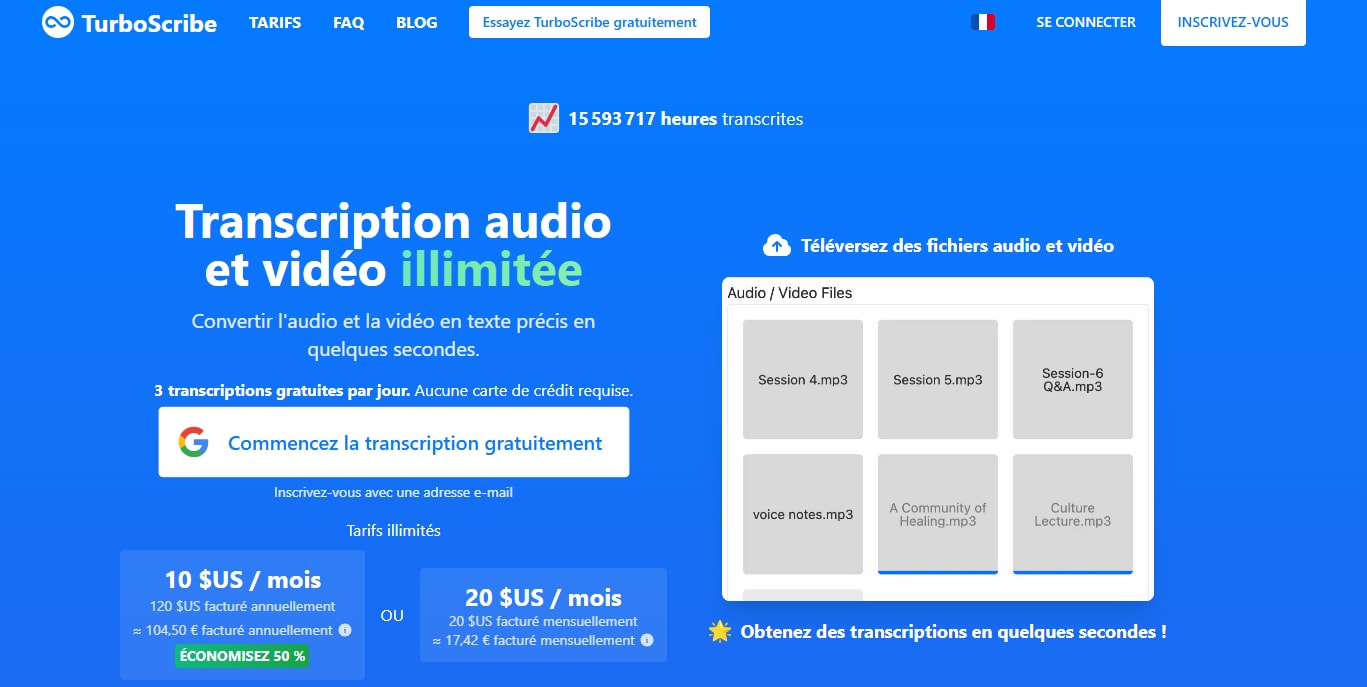Click the Google G logo icon

pos(193,442)
